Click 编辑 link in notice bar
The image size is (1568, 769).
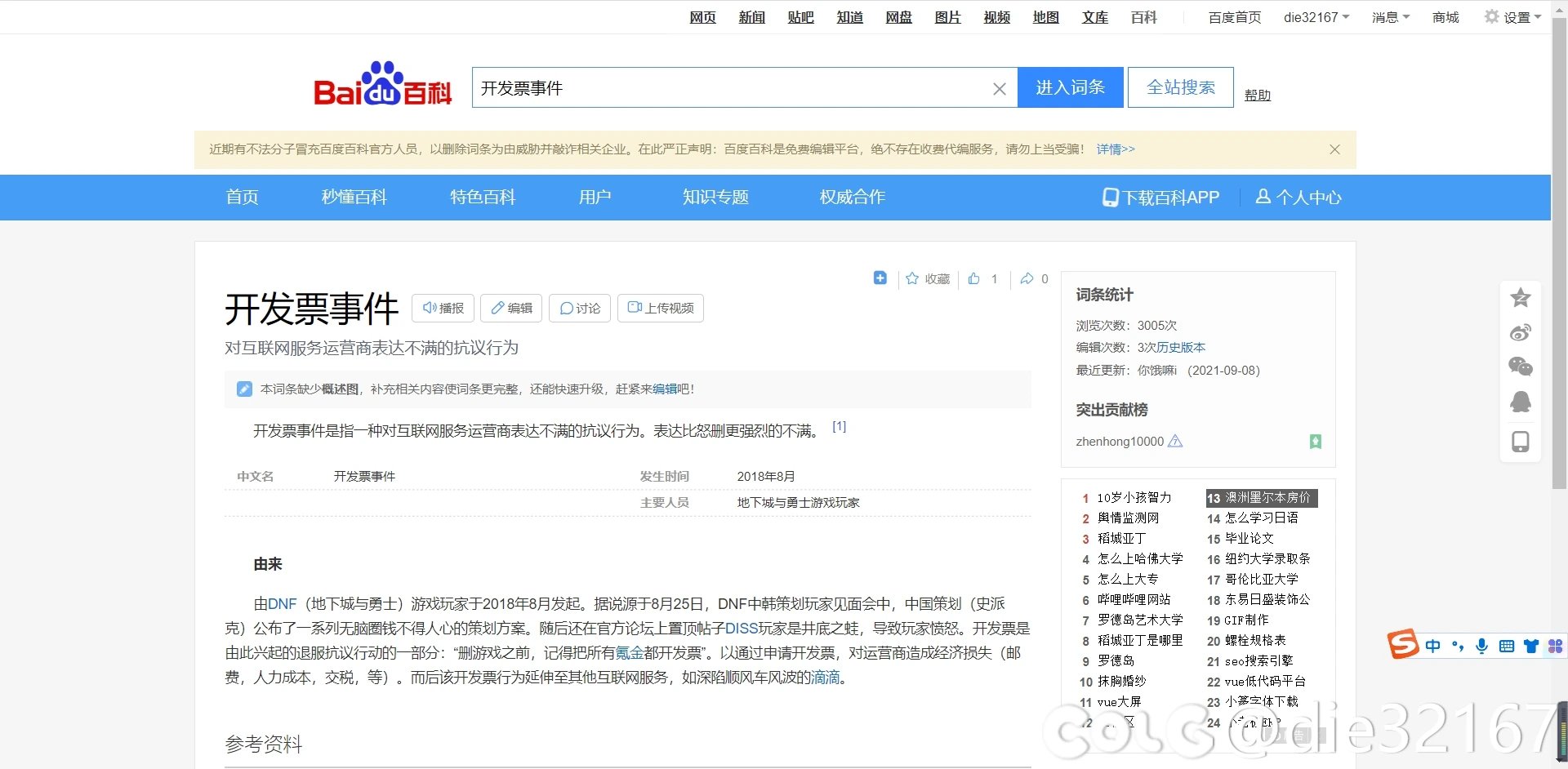[x=665, y=389]
